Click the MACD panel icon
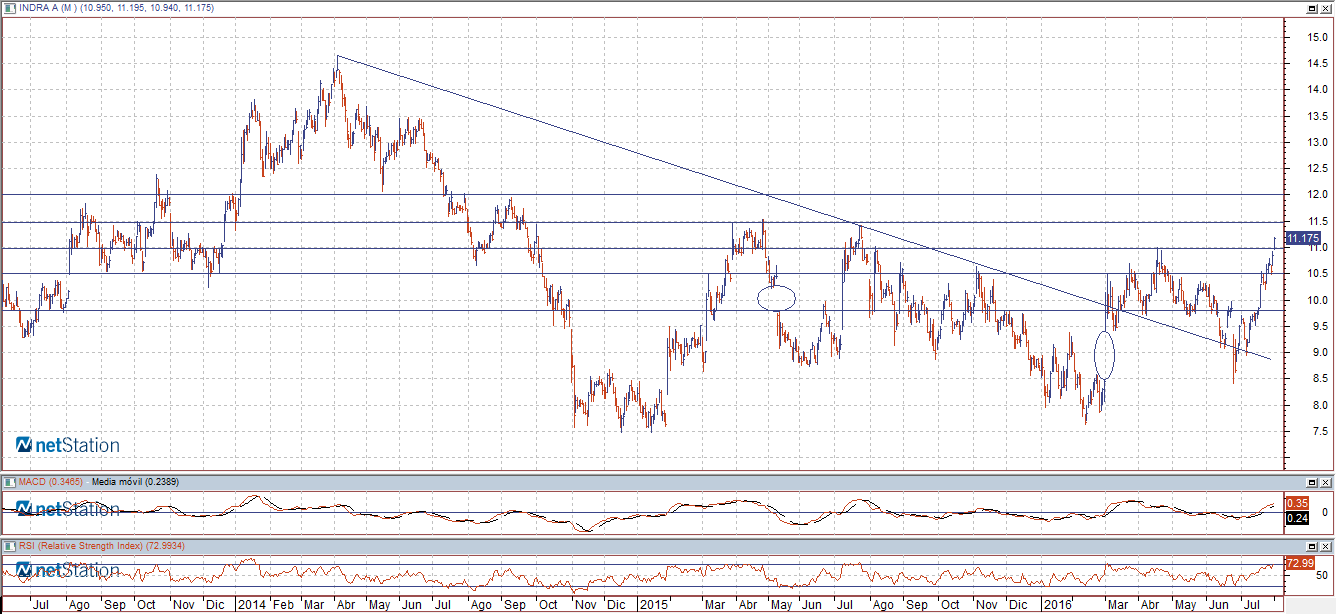The image size is (1336, 614). pos(9,481)
